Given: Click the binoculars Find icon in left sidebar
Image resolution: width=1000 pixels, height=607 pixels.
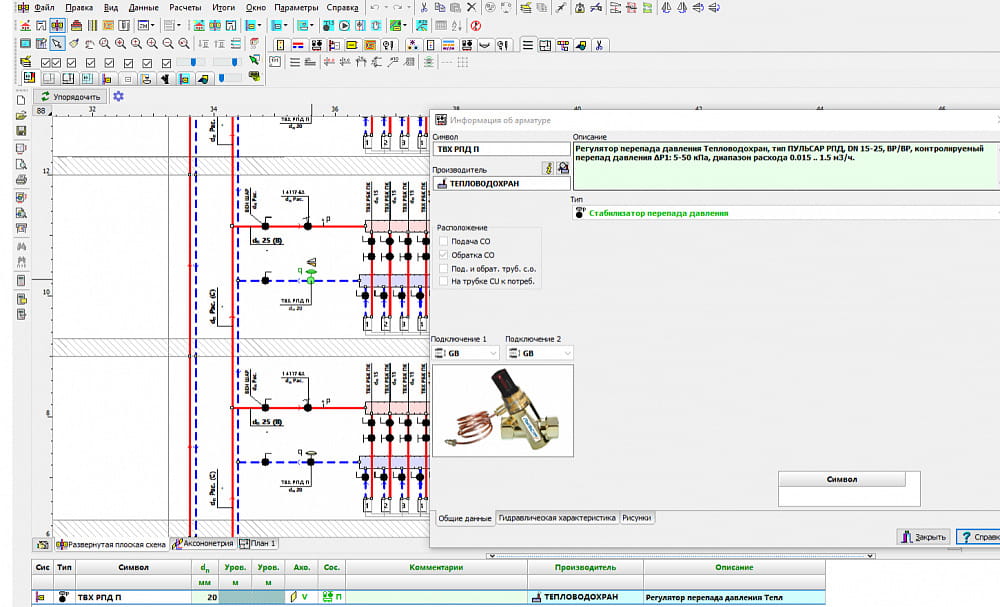Looking at the screenshot, I should [21, 245].
